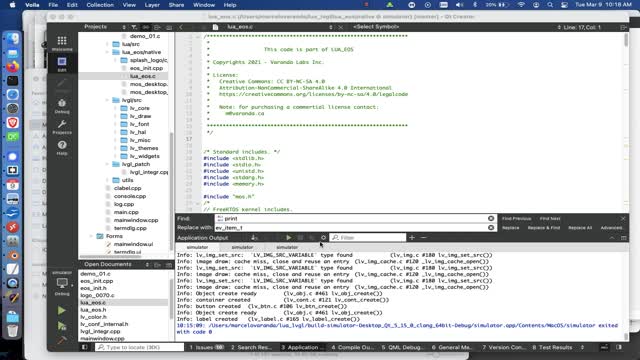
Task: Select eos_init.cpp in project tree
Action: click(146, 68)
